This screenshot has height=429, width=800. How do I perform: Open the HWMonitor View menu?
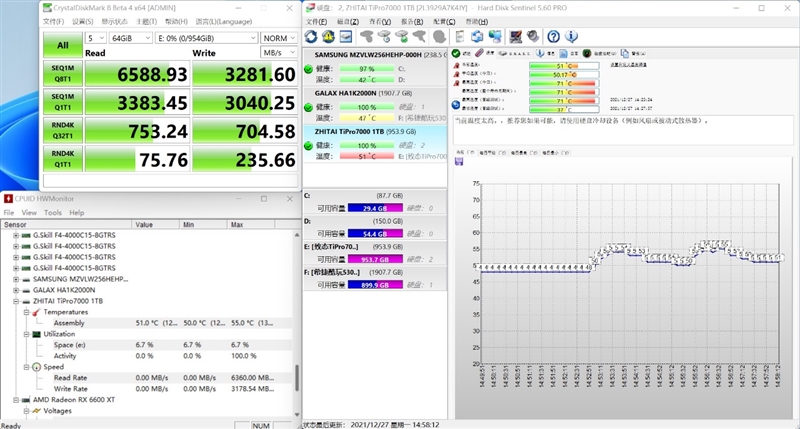coord(29,213)
